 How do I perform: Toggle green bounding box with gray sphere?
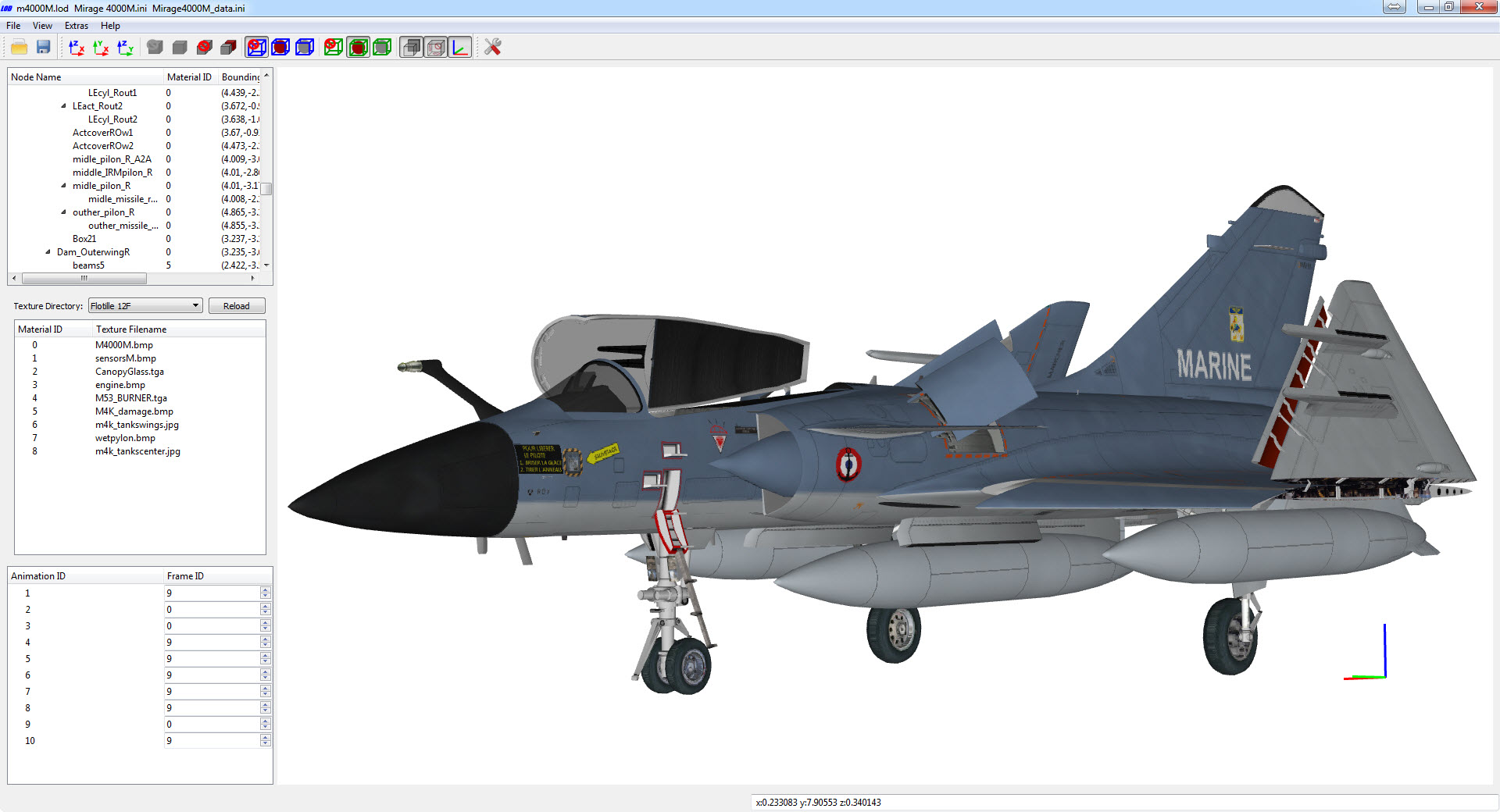pos(382,48)
